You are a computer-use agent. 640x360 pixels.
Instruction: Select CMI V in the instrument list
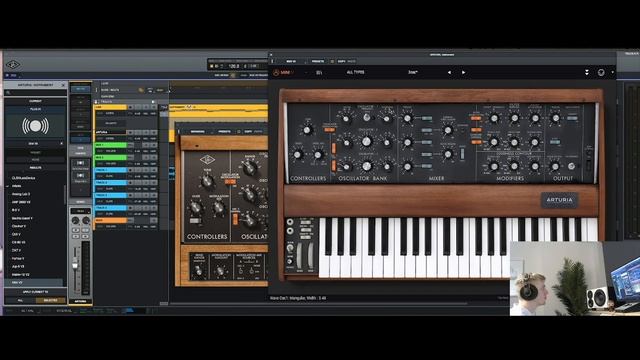(16, 234)
